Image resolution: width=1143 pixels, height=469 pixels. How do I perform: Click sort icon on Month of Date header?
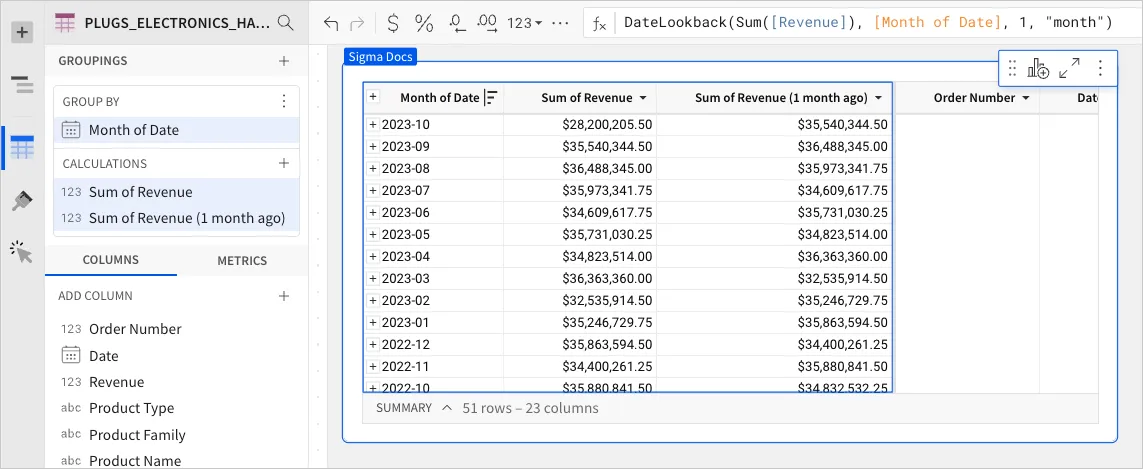[x=491, y=98]
